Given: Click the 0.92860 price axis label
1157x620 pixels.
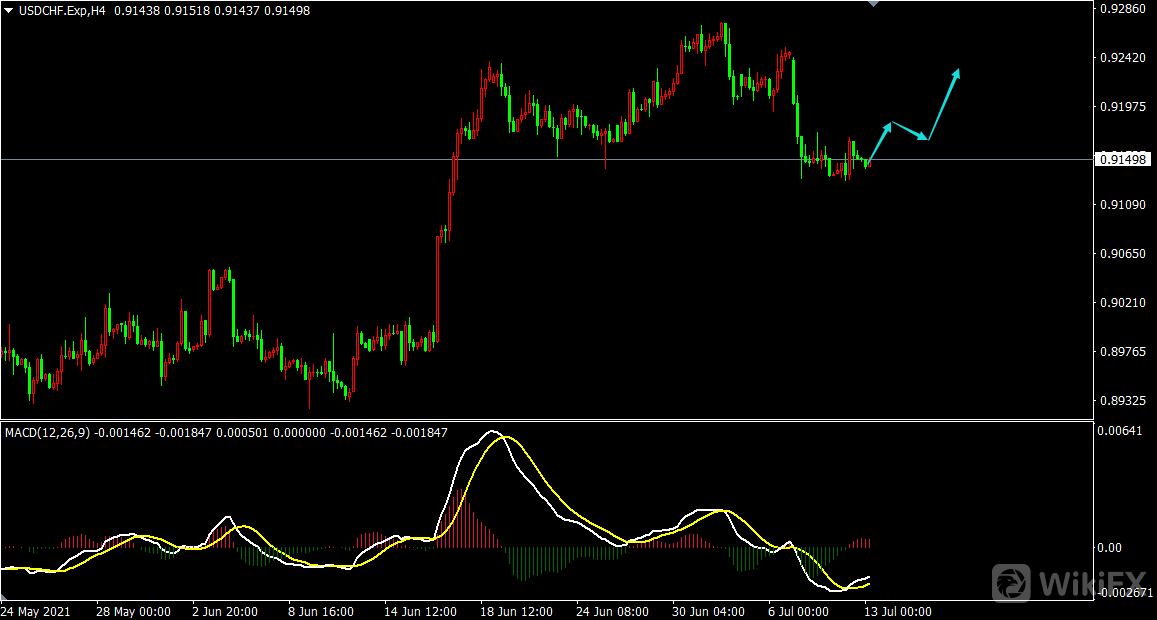Looking at the screenshot, I should (1123, 9).
